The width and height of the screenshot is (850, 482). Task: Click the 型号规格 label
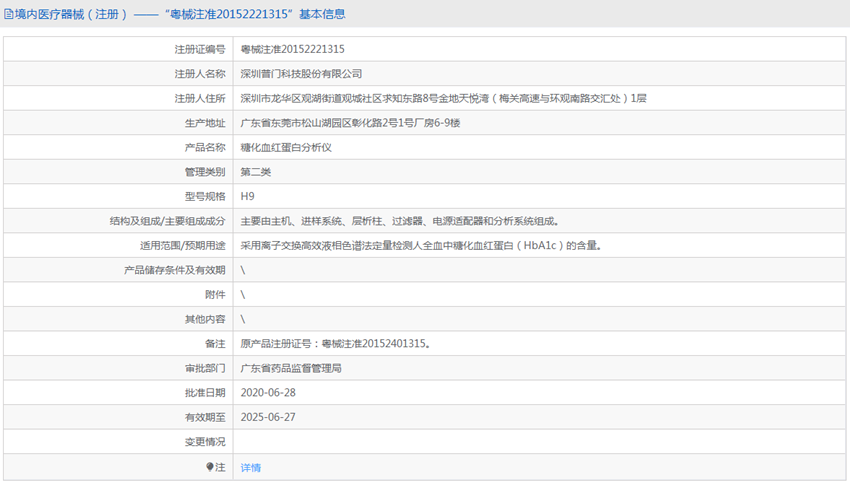coord(205,196)
